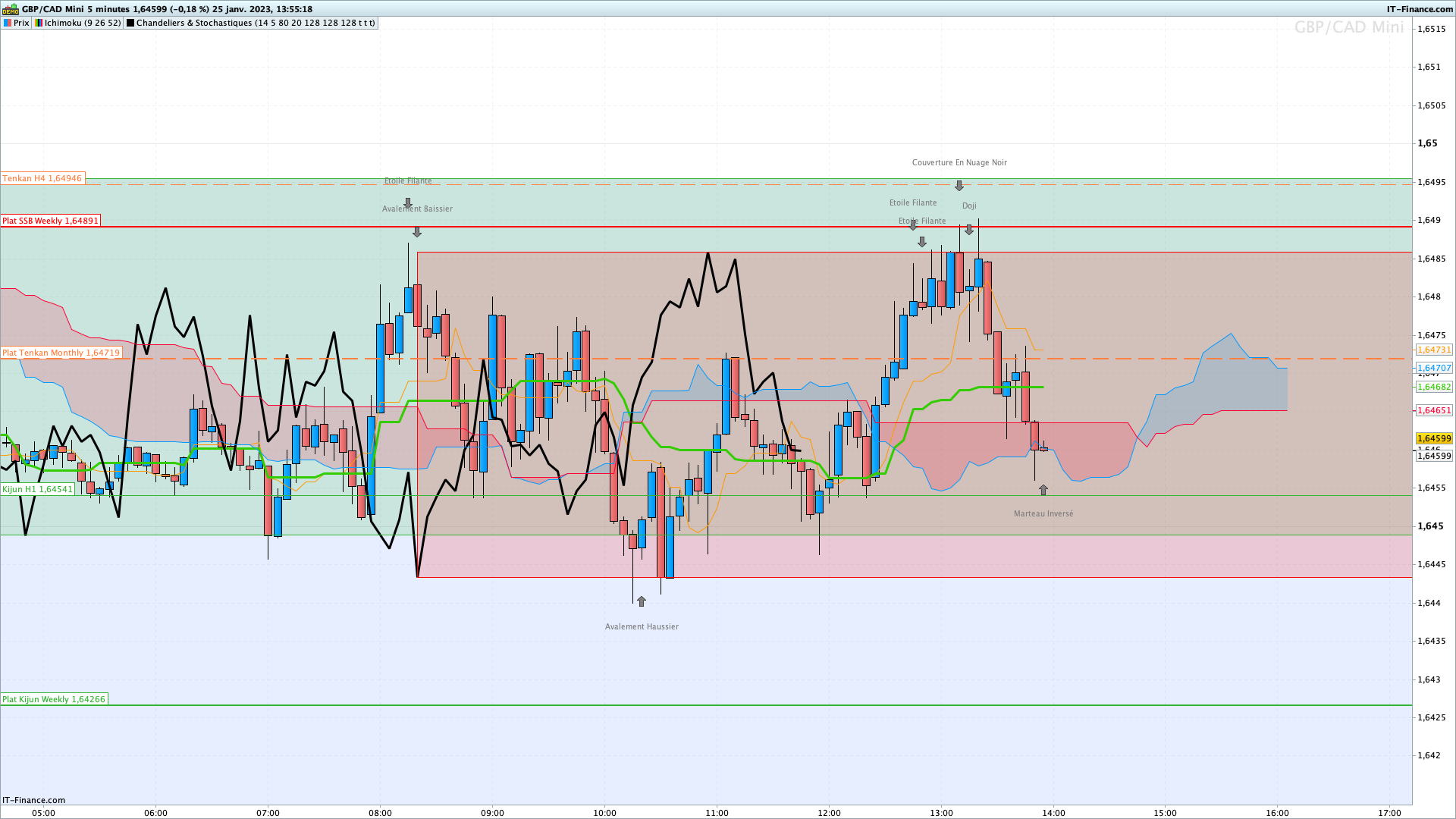Click the 1,6445 price axis value

1432,564
